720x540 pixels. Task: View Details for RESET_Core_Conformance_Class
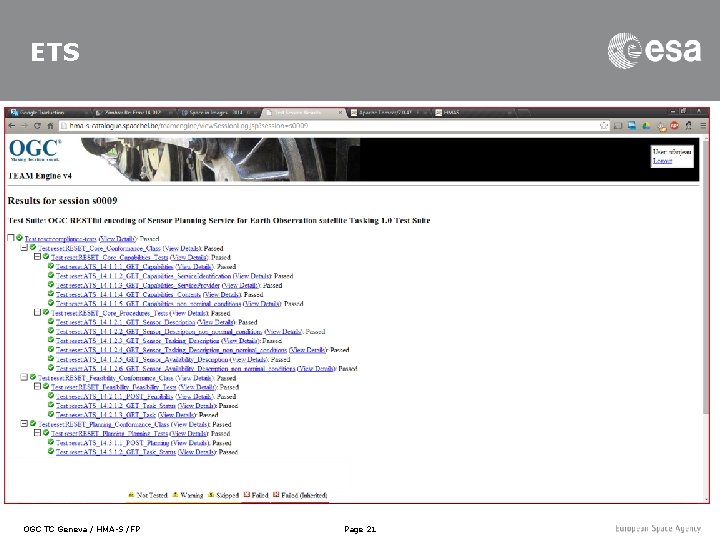coord(182,248)
